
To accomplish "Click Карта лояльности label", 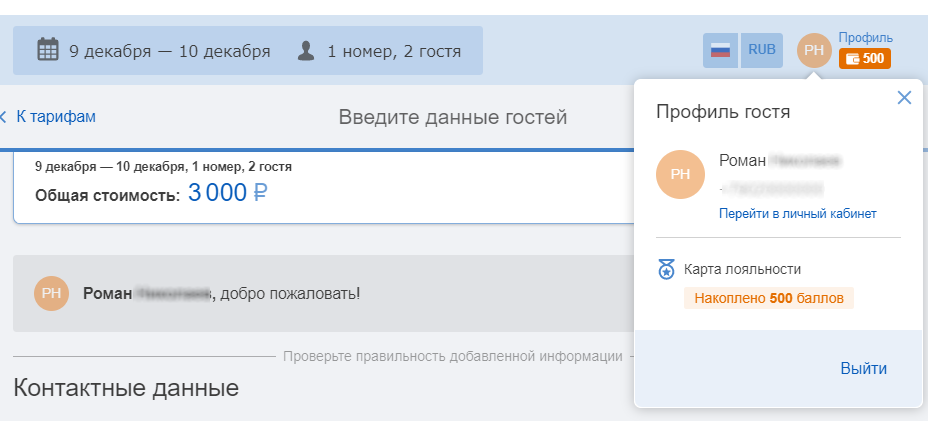I will pyautogui.click(x=742, y=269).
